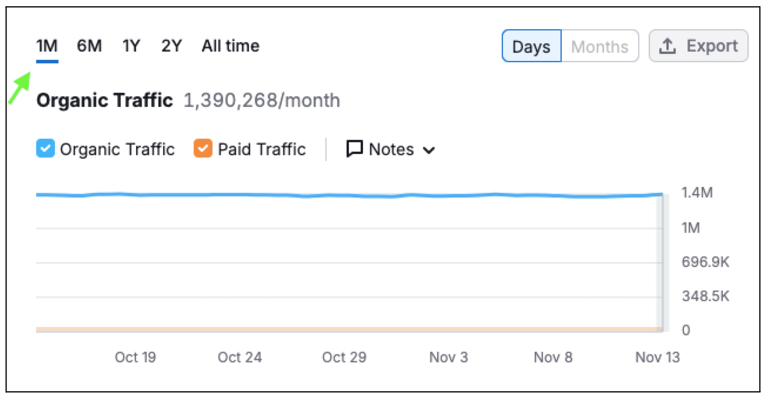The height and width of the screenshot is (396, 782).
Task: Uncheck the Organic Traffic checkbox
Action: (45, 149)
